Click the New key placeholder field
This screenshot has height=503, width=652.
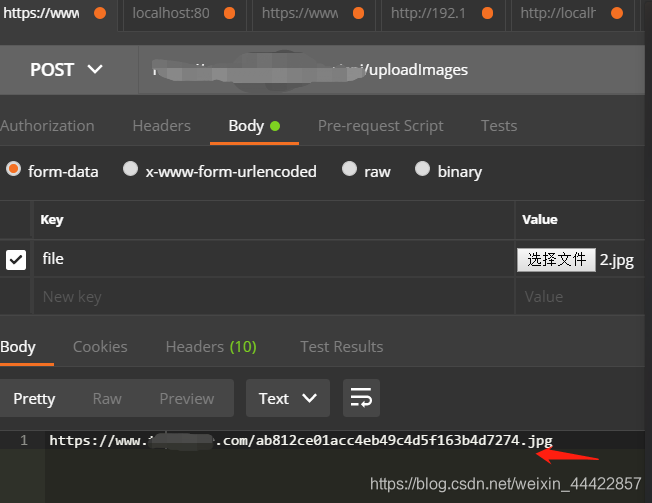click(x=274, y=296)
